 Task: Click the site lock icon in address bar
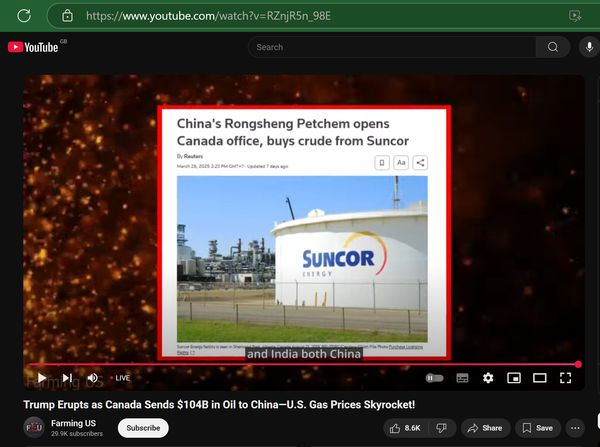click(x=67, y=16)
